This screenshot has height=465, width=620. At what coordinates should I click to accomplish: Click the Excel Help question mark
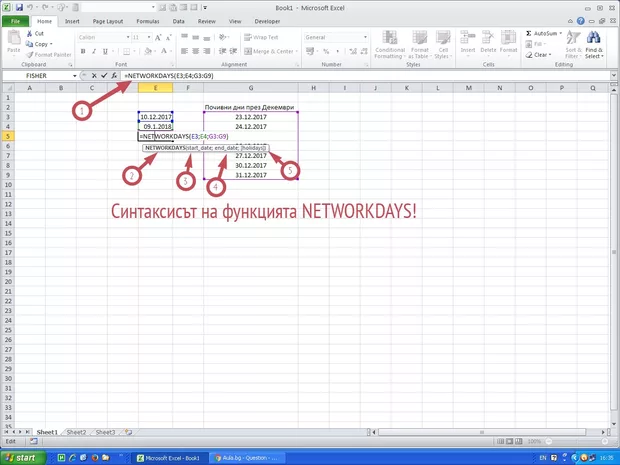tap(580, 21)
